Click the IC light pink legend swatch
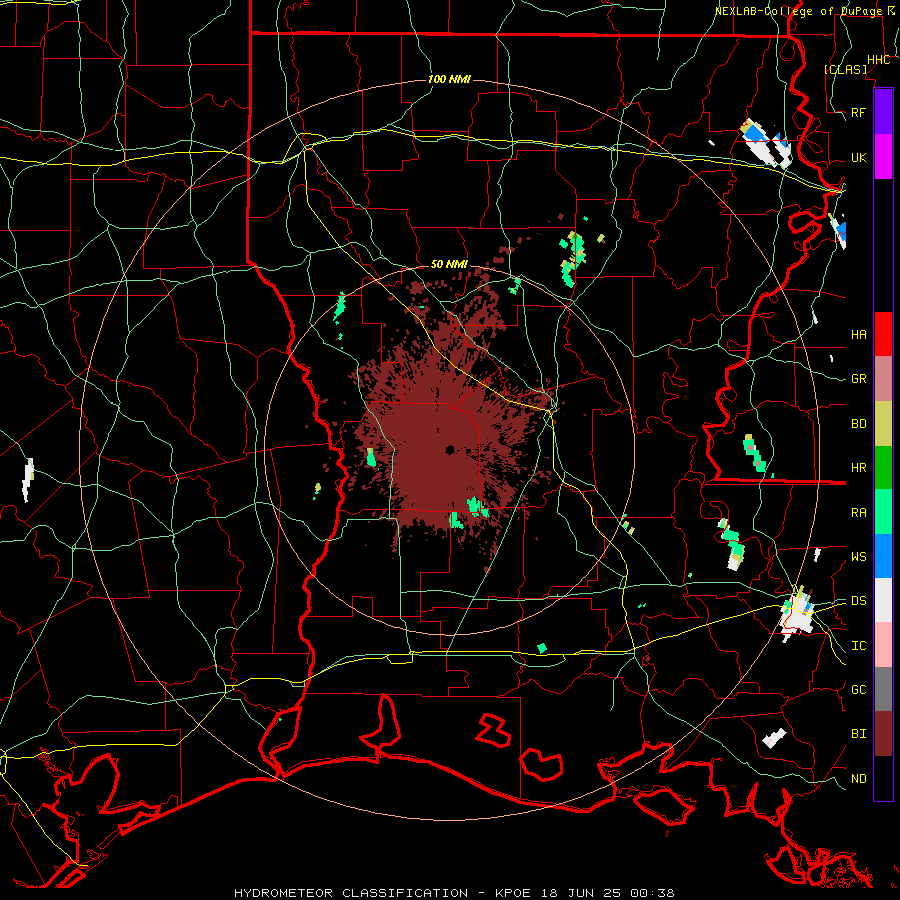 pos(883,645)
